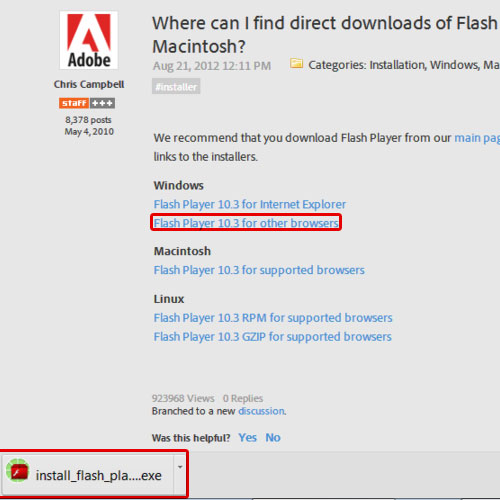Open the Installation category link
The height and width of the screenshot is (500, 500).
(x=397, y=65)
